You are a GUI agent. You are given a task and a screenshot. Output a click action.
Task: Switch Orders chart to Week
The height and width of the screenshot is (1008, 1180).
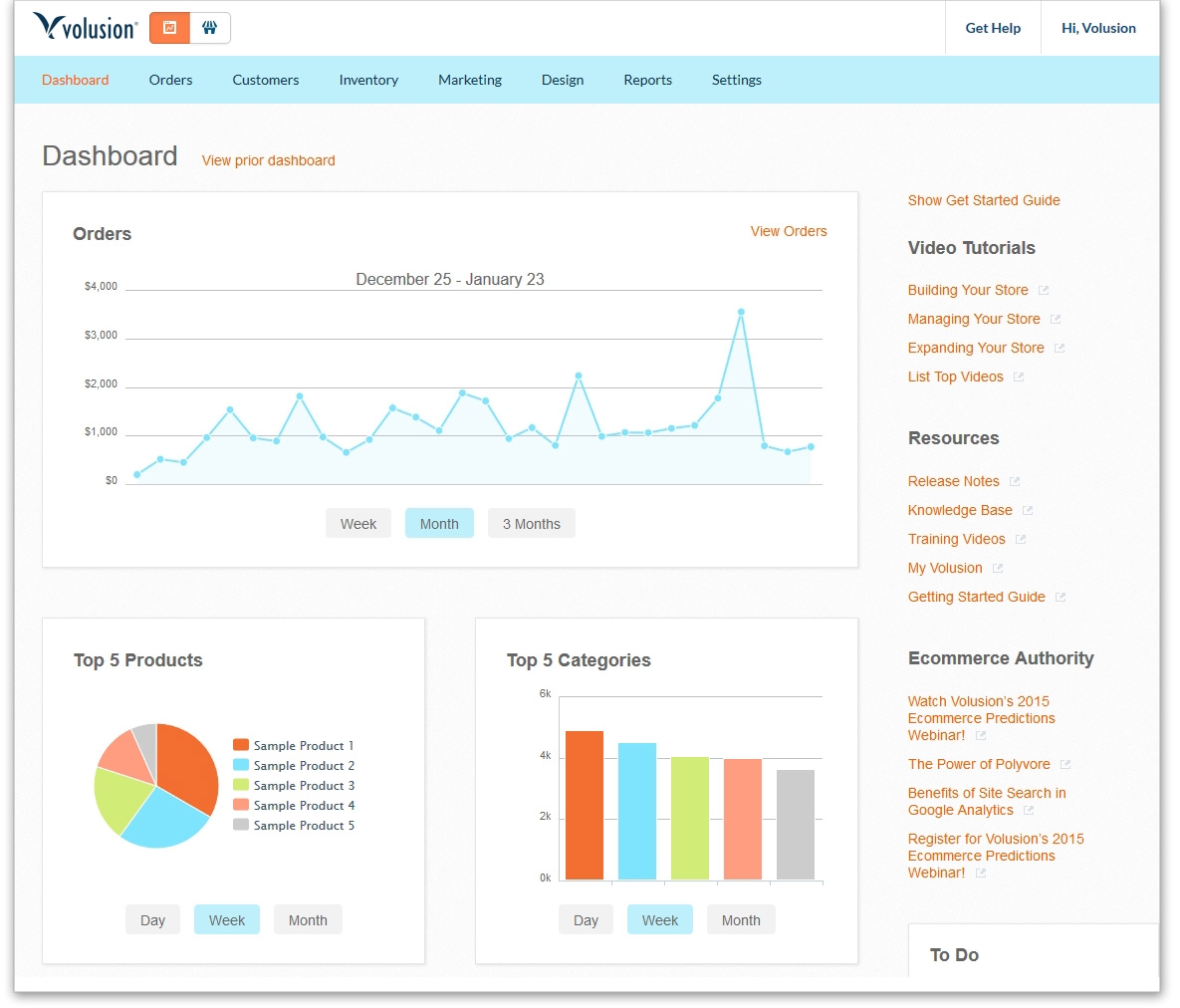[358, 524]
